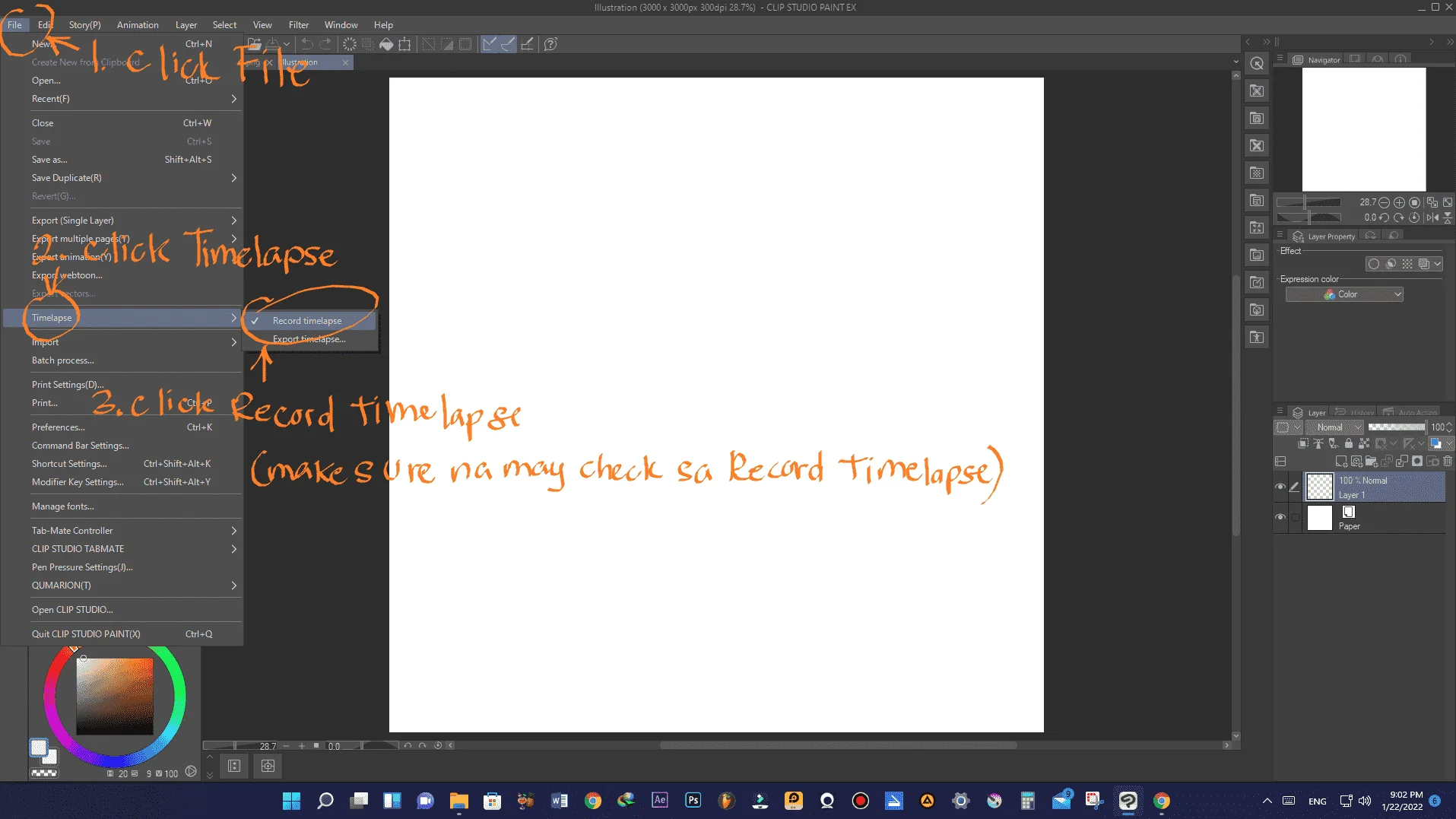Click the Show selection border icon
The height and width of the screenshot is (819, 1456).
pyautogui.click(x=465, y=44)
